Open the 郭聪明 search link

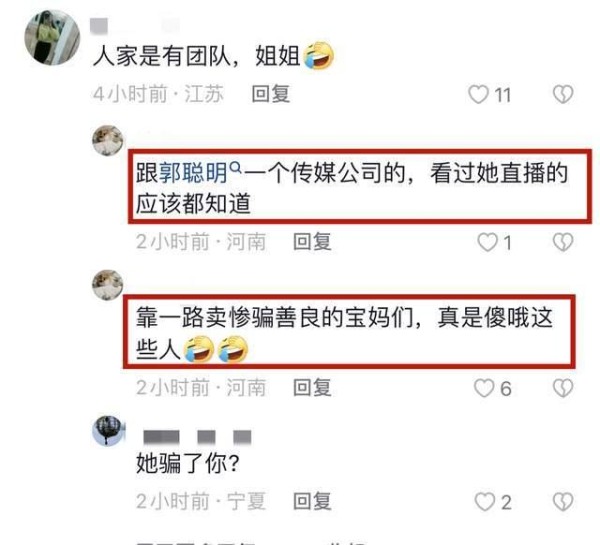click(x=194, y=173)
